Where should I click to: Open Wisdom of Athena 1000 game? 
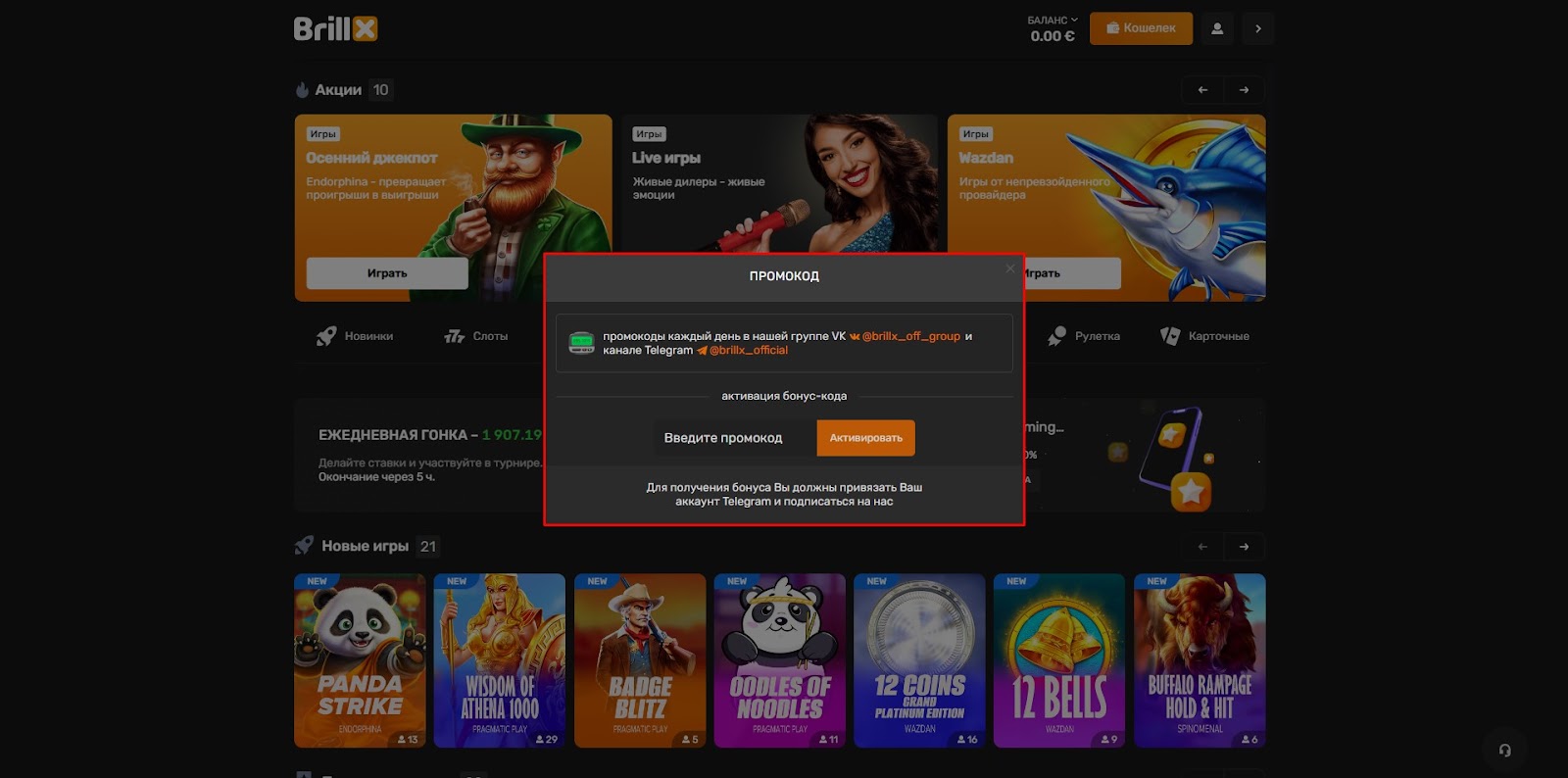pyautogui.click(x=500, y=660)
